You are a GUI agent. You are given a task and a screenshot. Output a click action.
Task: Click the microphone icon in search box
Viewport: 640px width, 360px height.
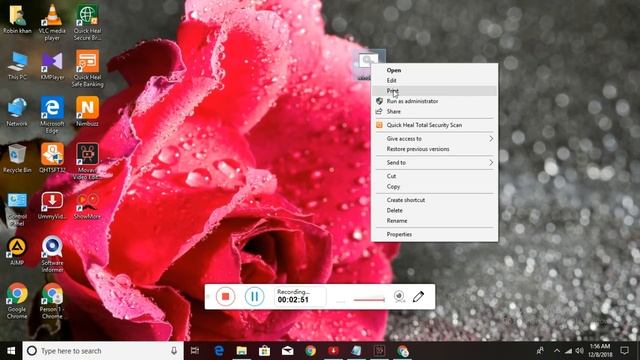[174, 351]
